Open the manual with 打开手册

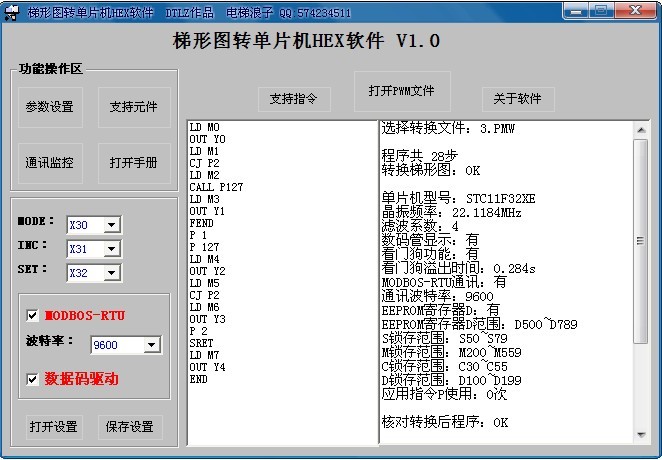click(134, 162)
